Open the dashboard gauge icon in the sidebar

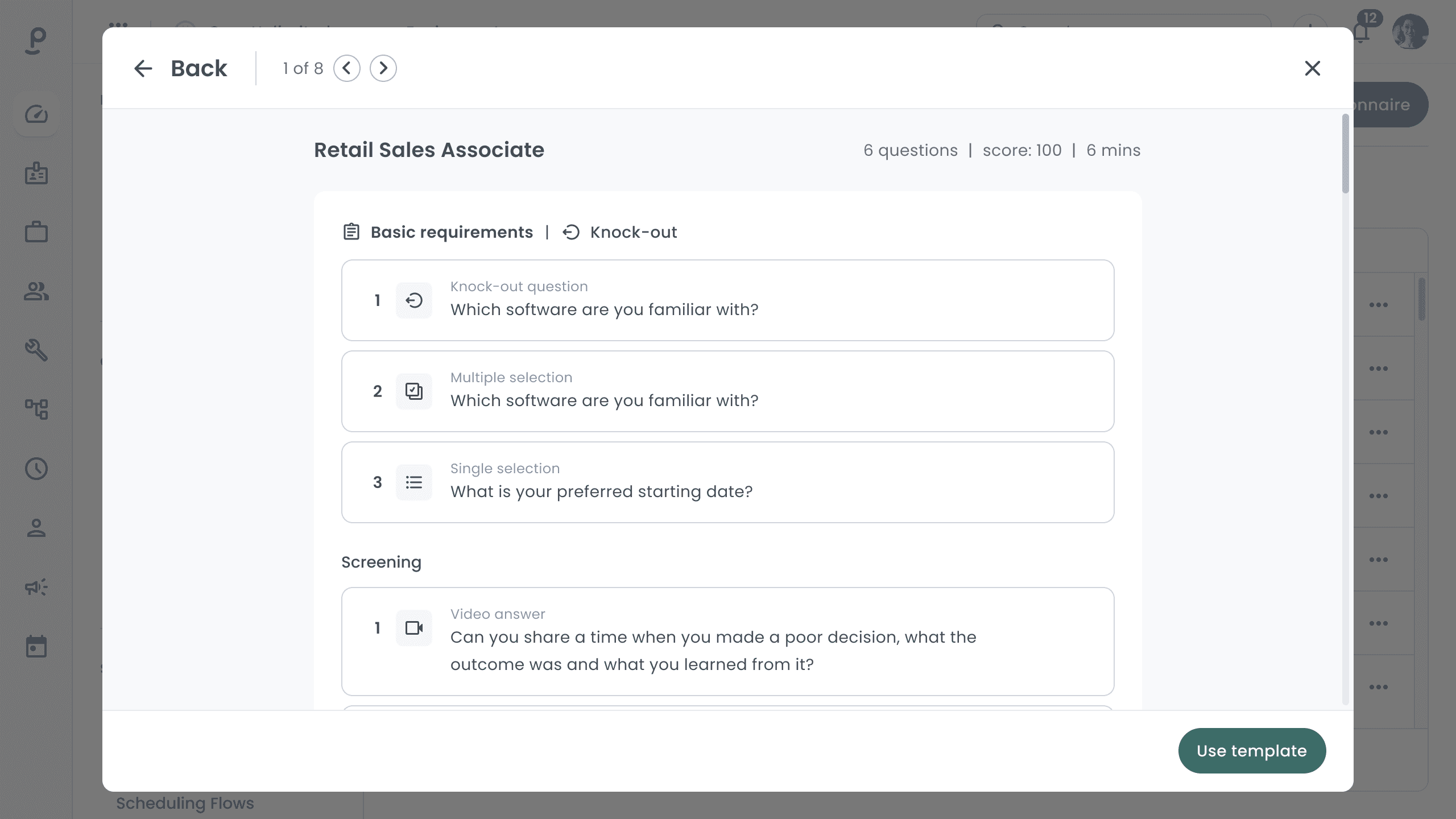pos(36,114)
